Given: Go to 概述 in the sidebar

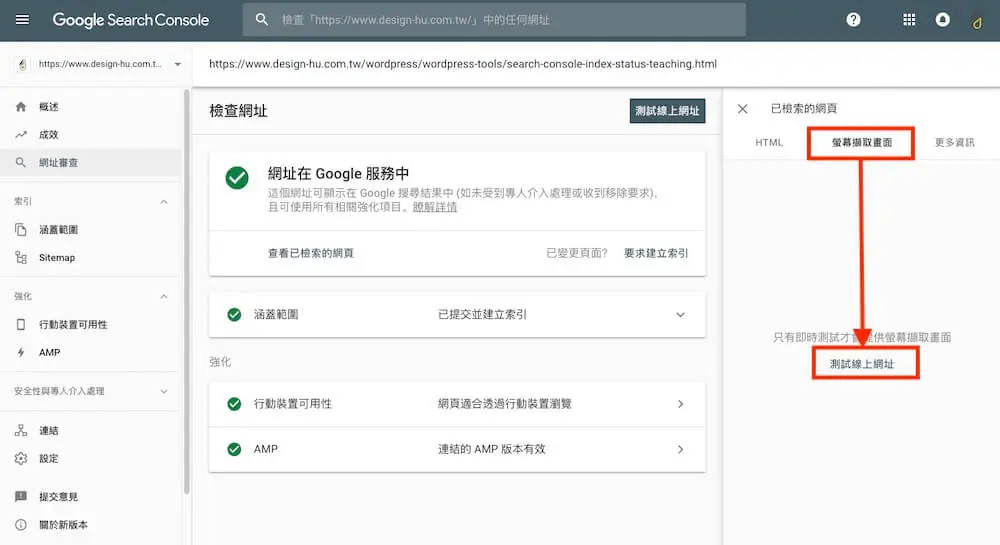Looking at the screenshot, I should (x=49, y=106).
